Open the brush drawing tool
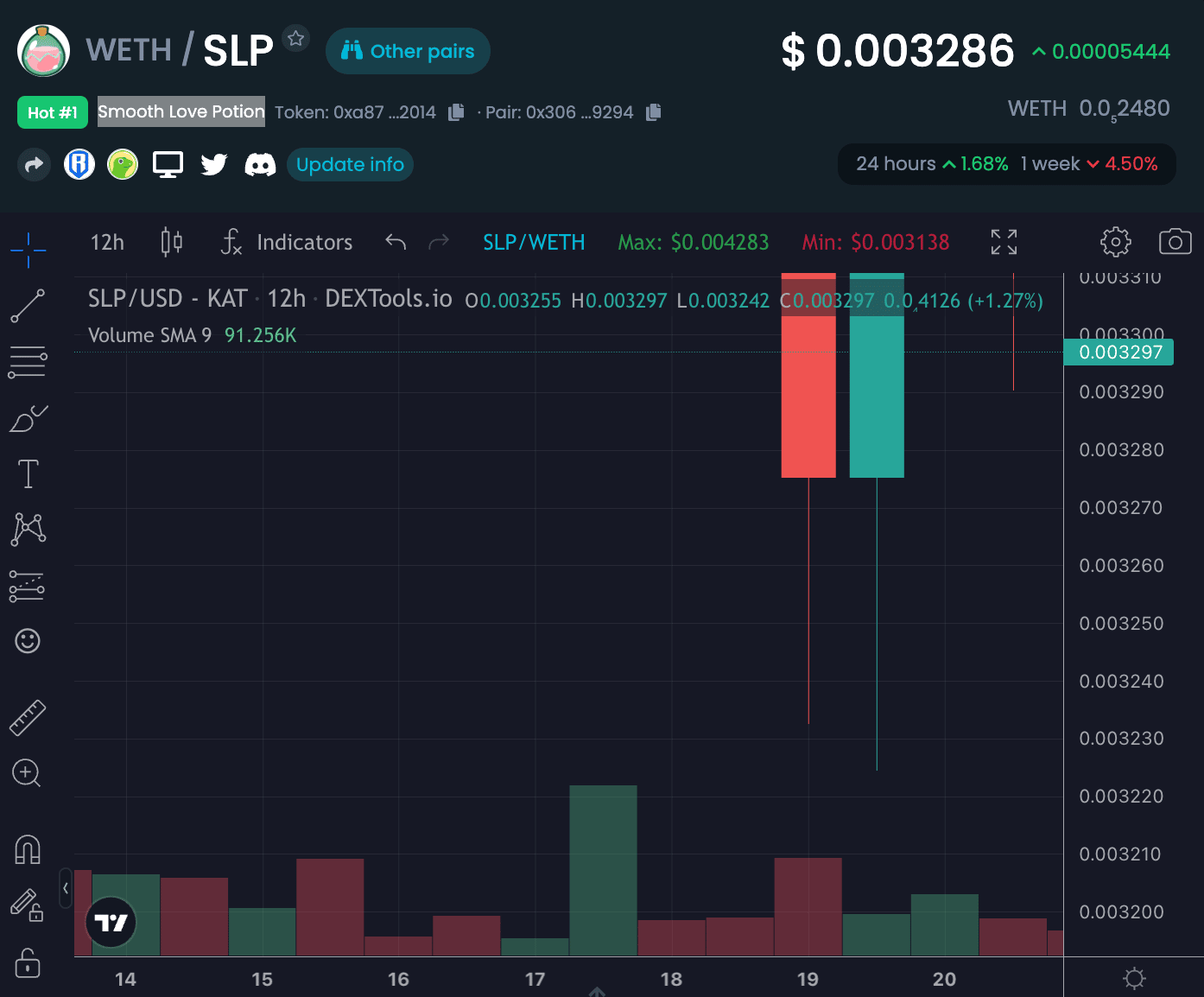 click(x=28, y=419)
